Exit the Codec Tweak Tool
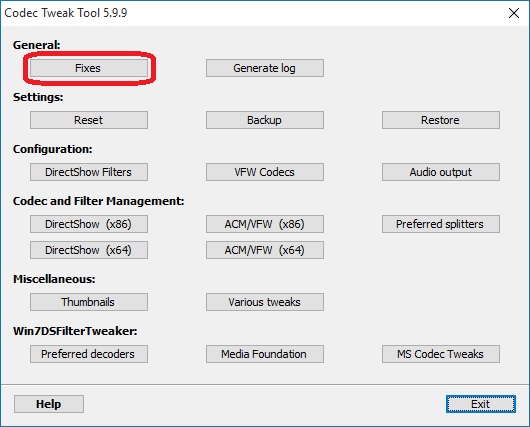The image size is (530, 427). pyautogui.click(x=481, y=404)
